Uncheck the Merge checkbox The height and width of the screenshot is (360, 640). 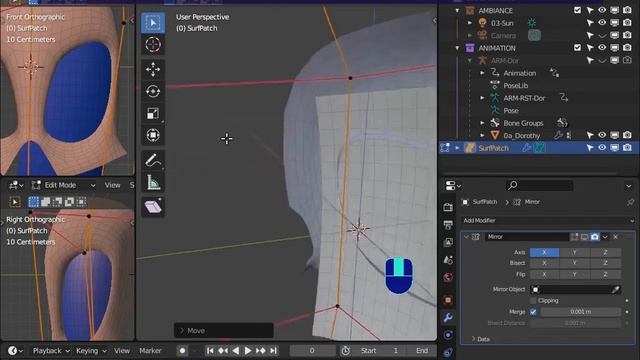pyautogui.click(x=533, y=311)
